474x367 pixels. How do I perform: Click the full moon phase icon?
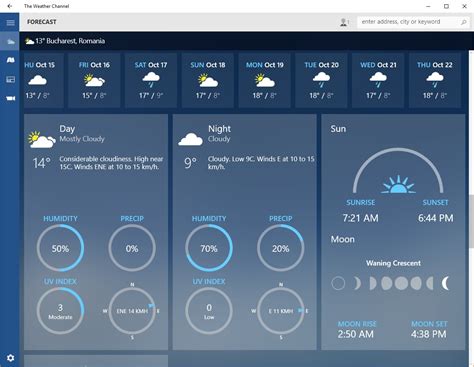point(401,283)
